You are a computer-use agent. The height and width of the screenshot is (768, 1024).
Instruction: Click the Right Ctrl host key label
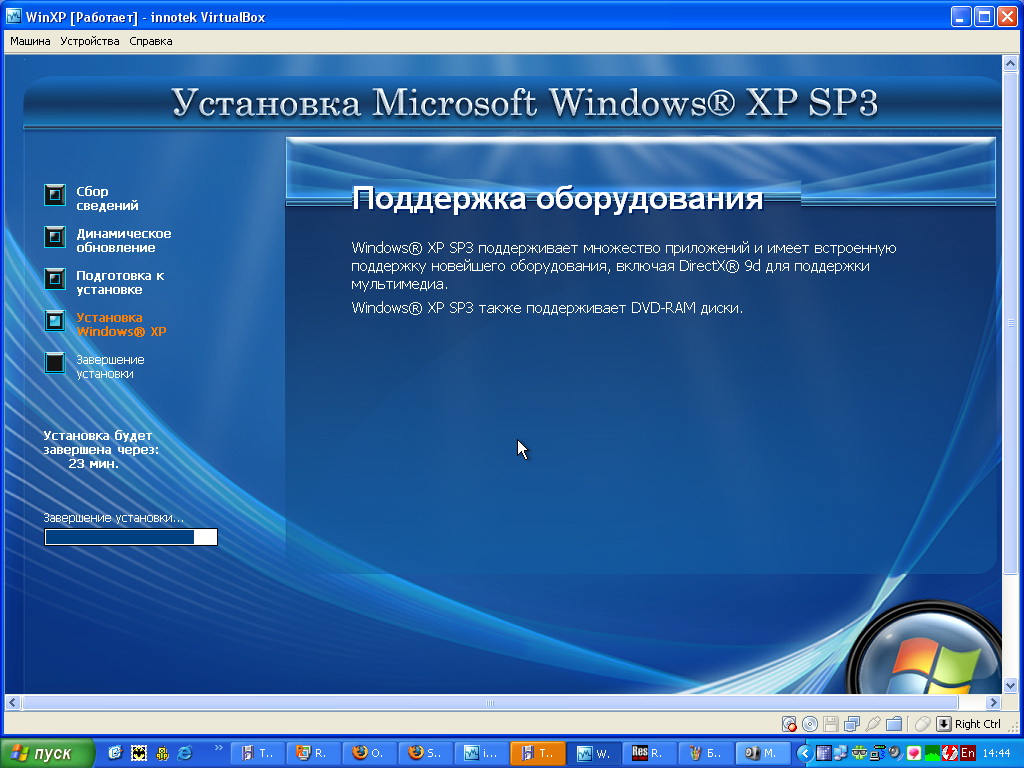click(x=978, y=724)
